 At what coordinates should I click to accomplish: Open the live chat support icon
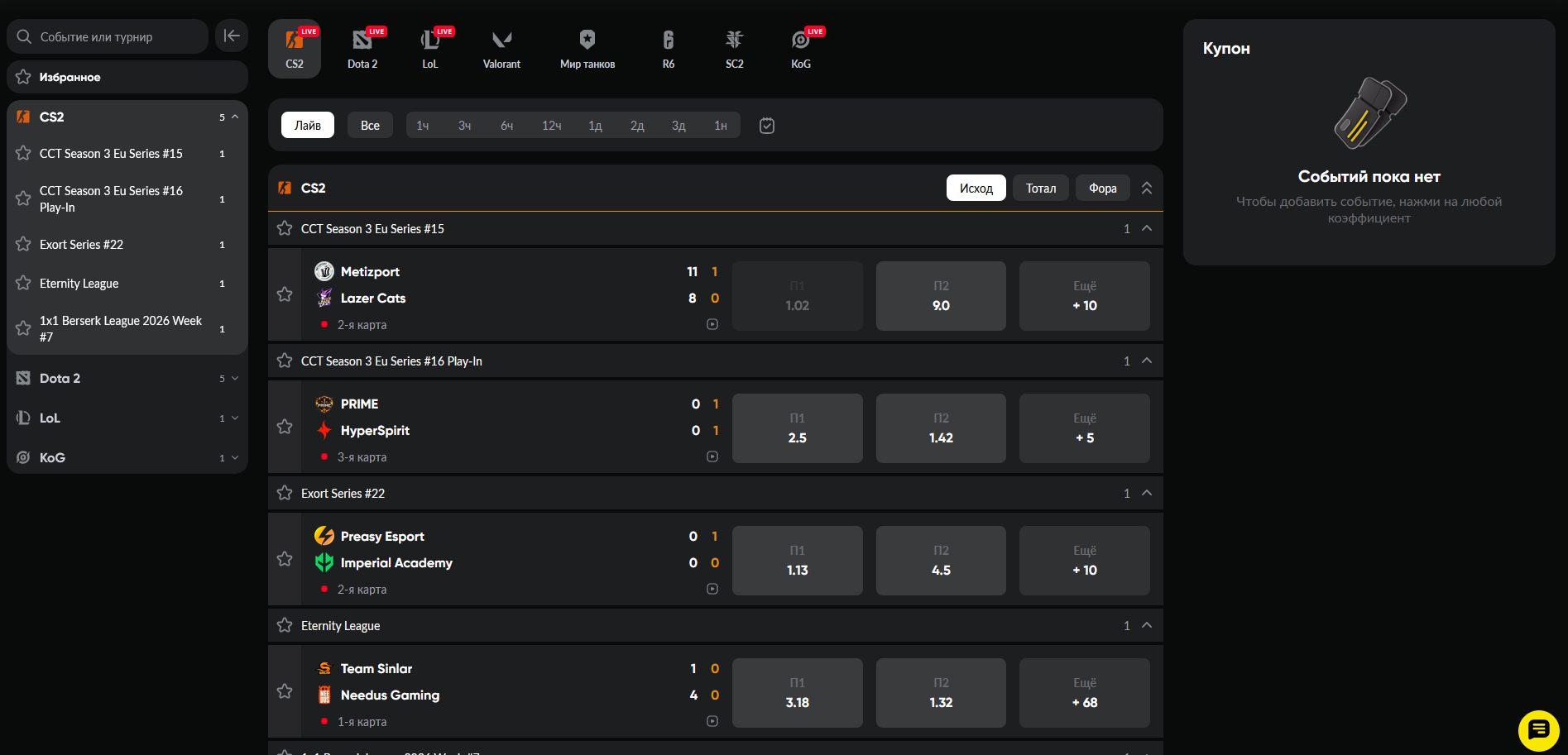[1538, 730]
